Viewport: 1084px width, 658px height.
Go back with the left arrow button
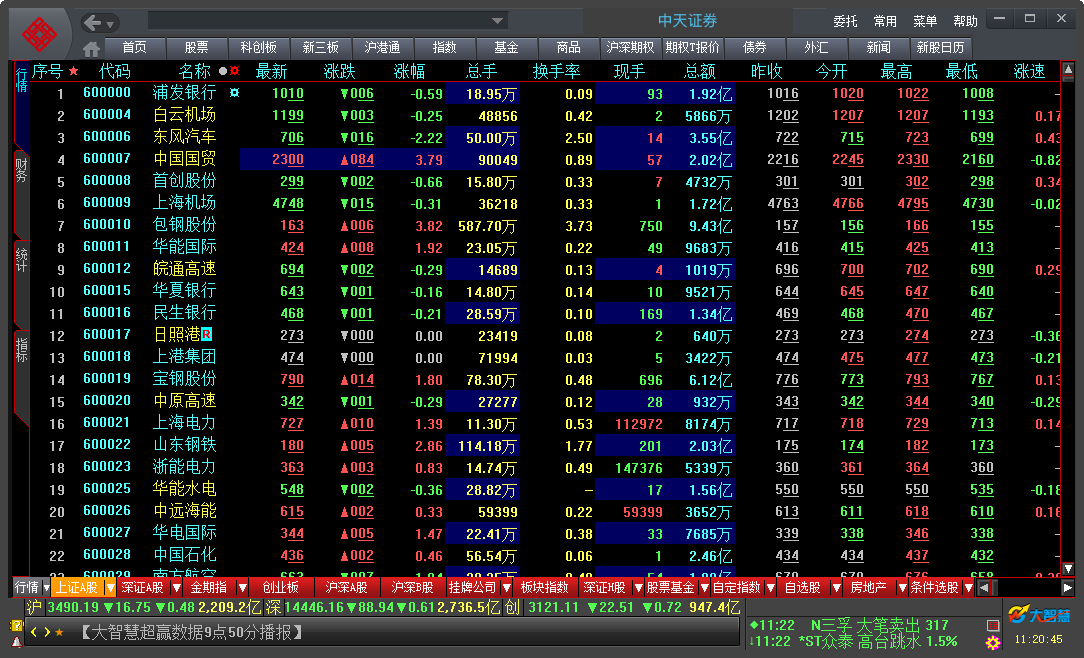click(x=92, y=24)
